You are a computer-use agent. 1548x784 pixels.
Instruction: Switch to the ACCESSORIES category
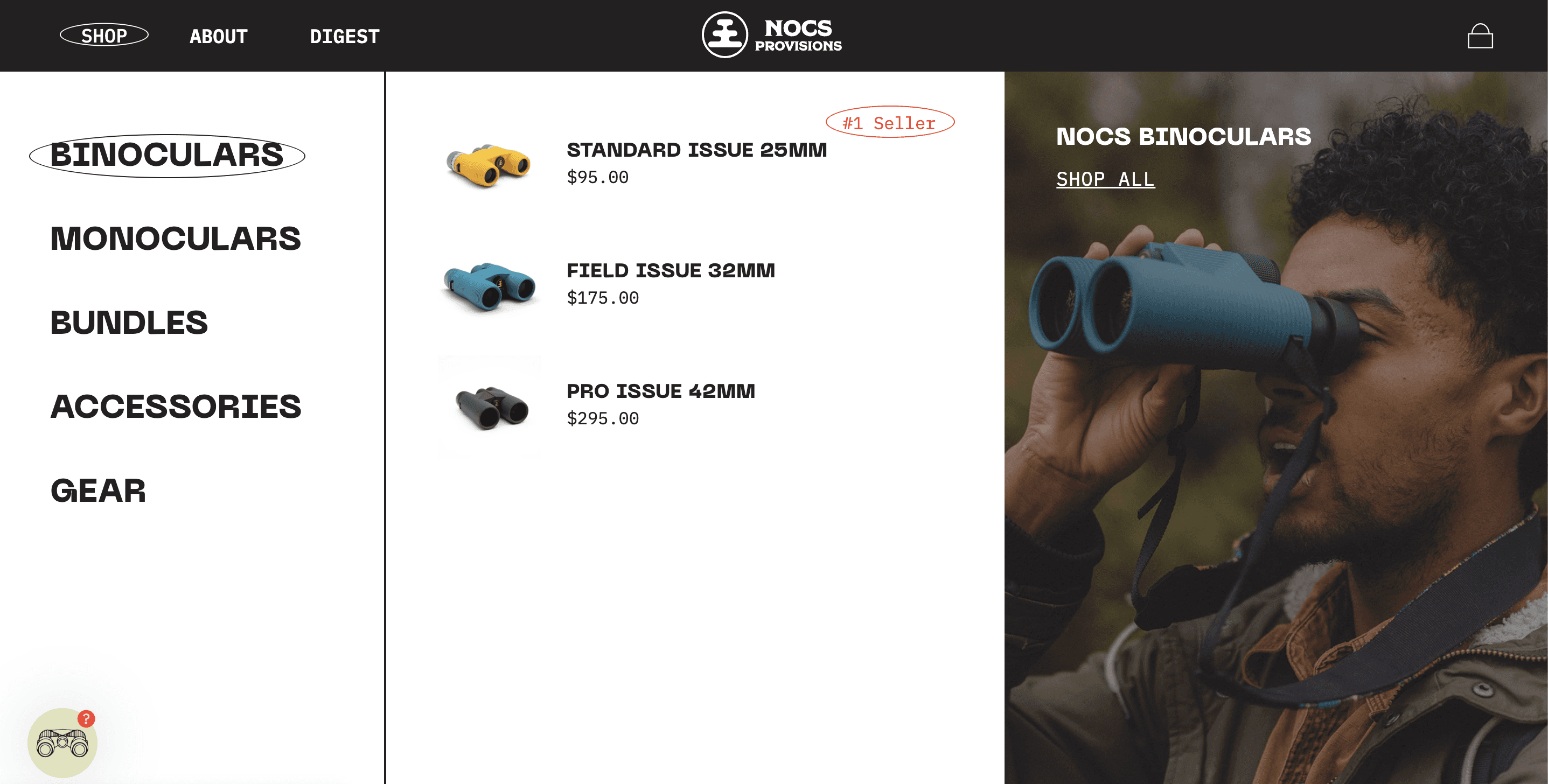[176, 407]
